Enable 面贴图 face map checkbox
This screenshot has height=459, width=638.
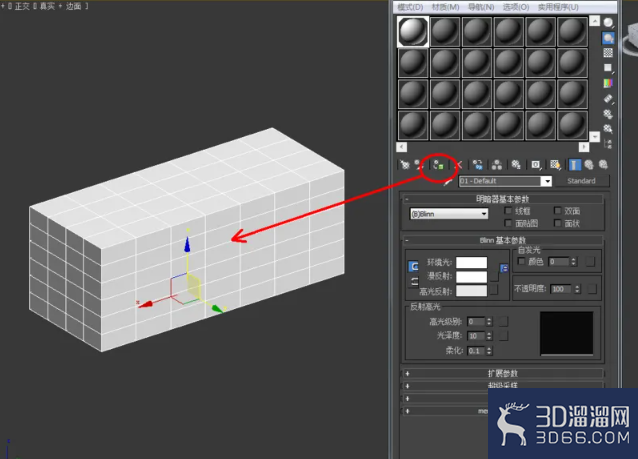point(508,223)
